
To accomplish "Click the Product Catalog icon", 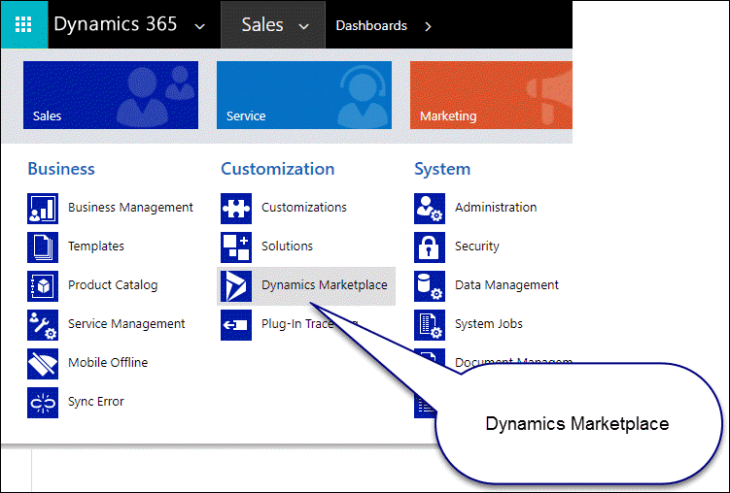I will point(43,286).
